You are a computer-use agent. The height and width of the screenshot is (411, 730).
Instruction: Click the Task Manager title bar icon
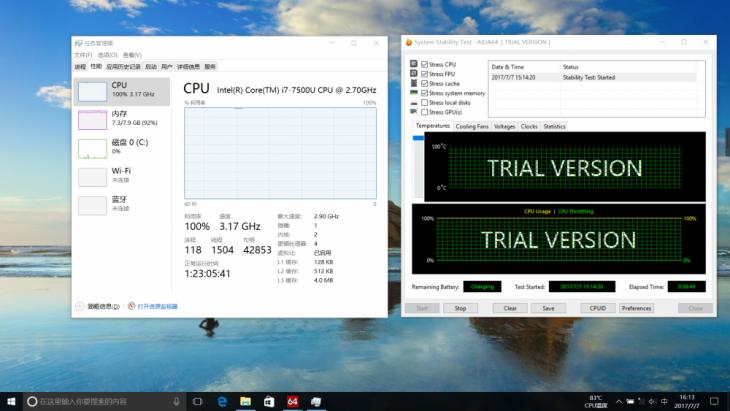tap(78, 43)
